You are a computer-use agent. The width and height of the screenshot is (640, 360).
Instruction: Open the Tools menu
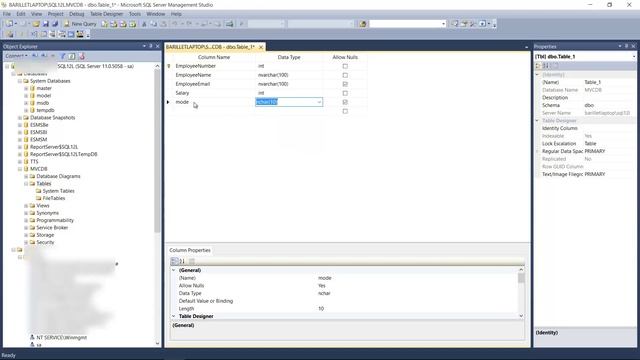135,14
